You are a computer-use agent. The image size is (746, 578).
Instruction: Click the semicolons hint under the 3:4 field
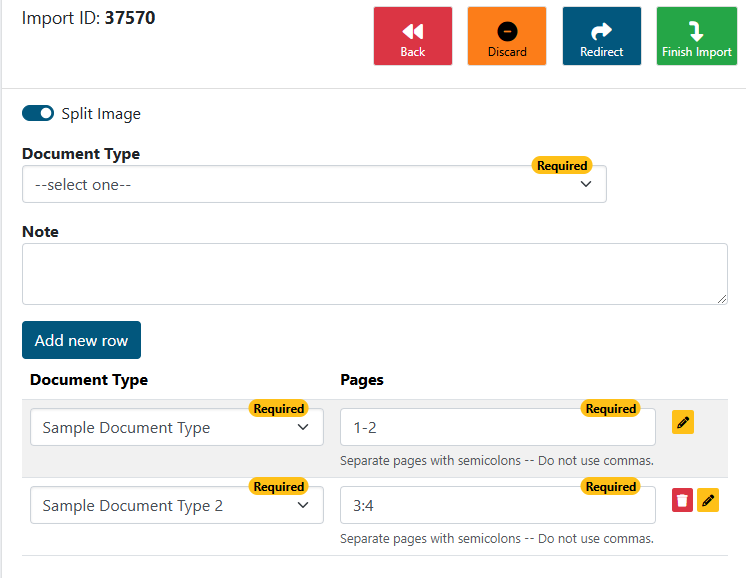497,539
